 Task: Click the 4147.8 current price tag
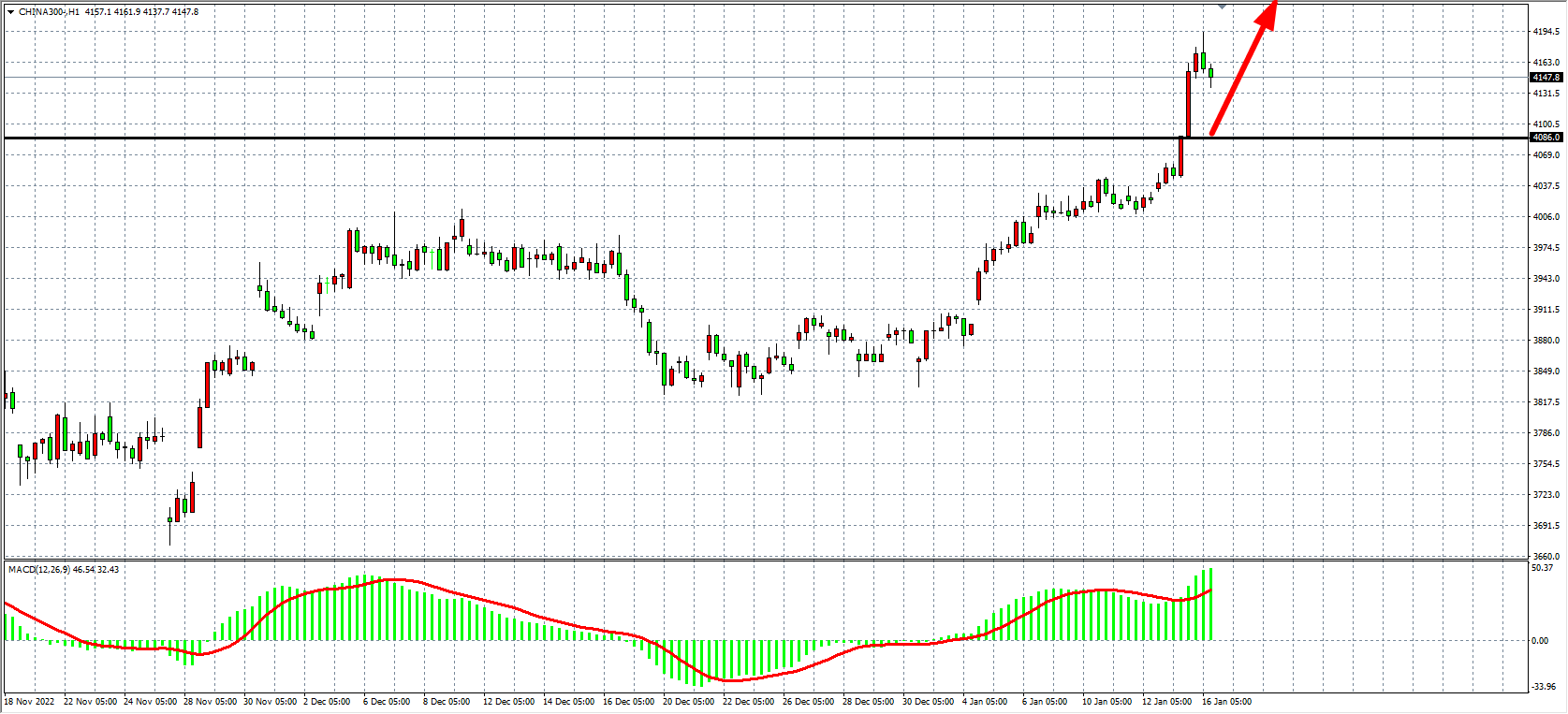point(1546,78)
